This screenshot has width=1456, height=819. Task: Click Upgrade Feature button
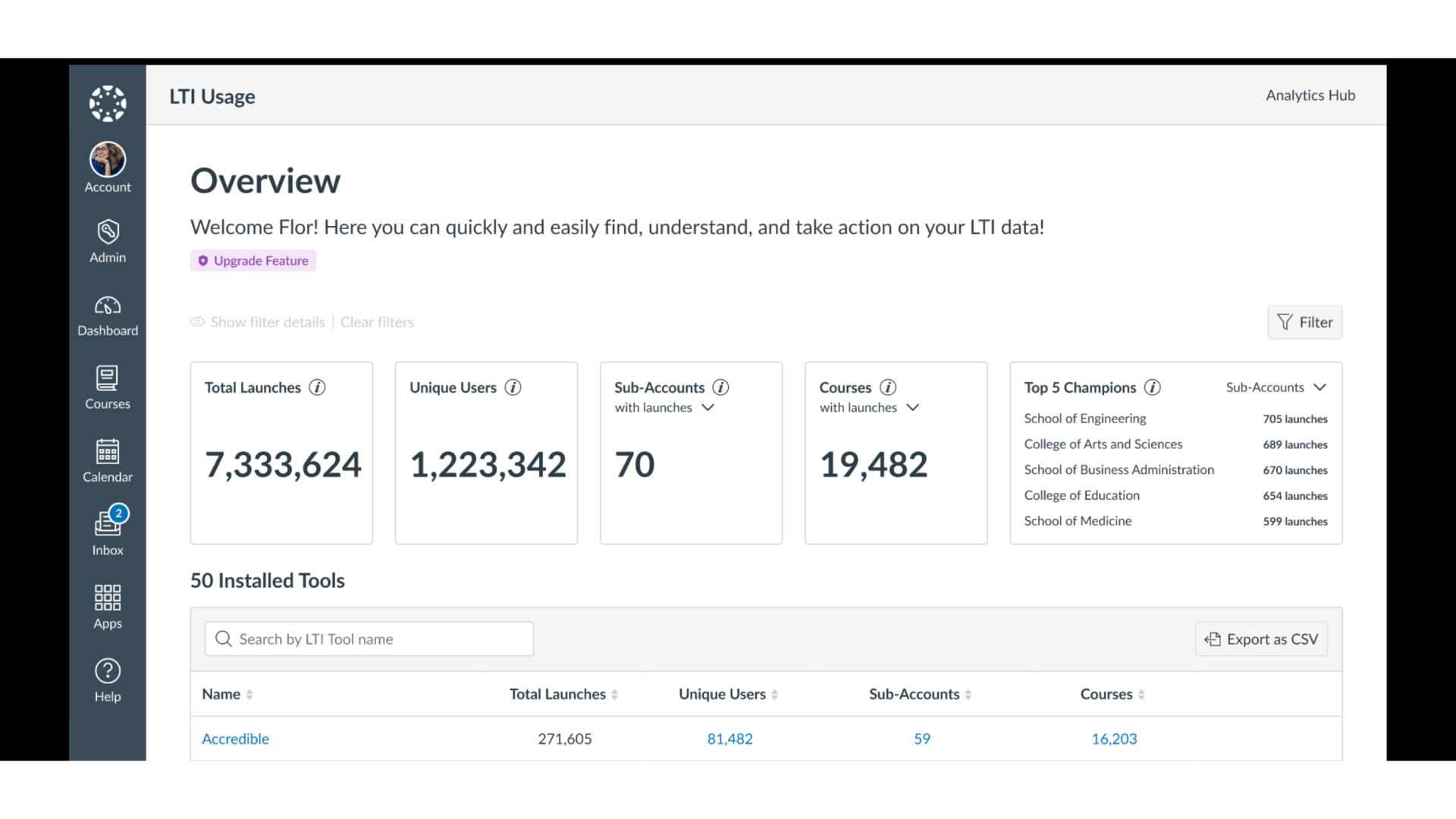point(254,261)
